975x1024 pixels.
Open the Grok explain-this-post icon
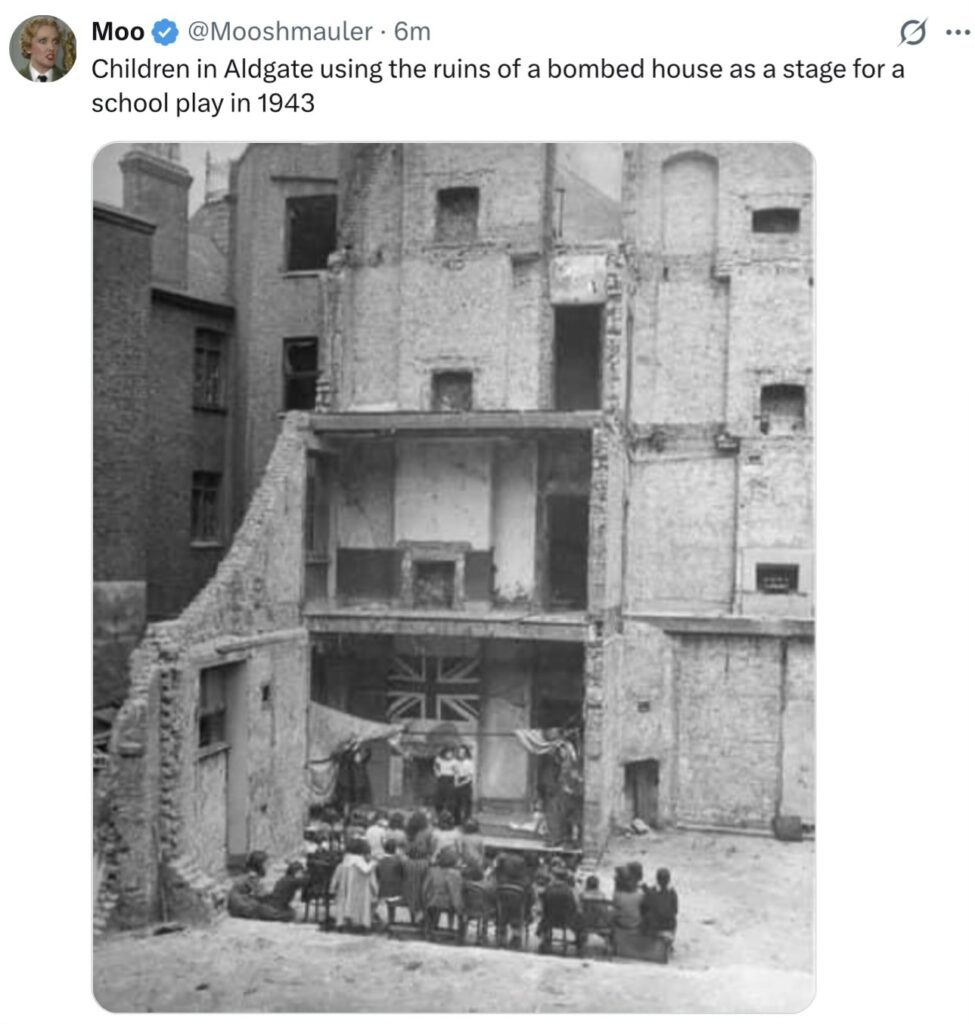(x=912, y=32)
